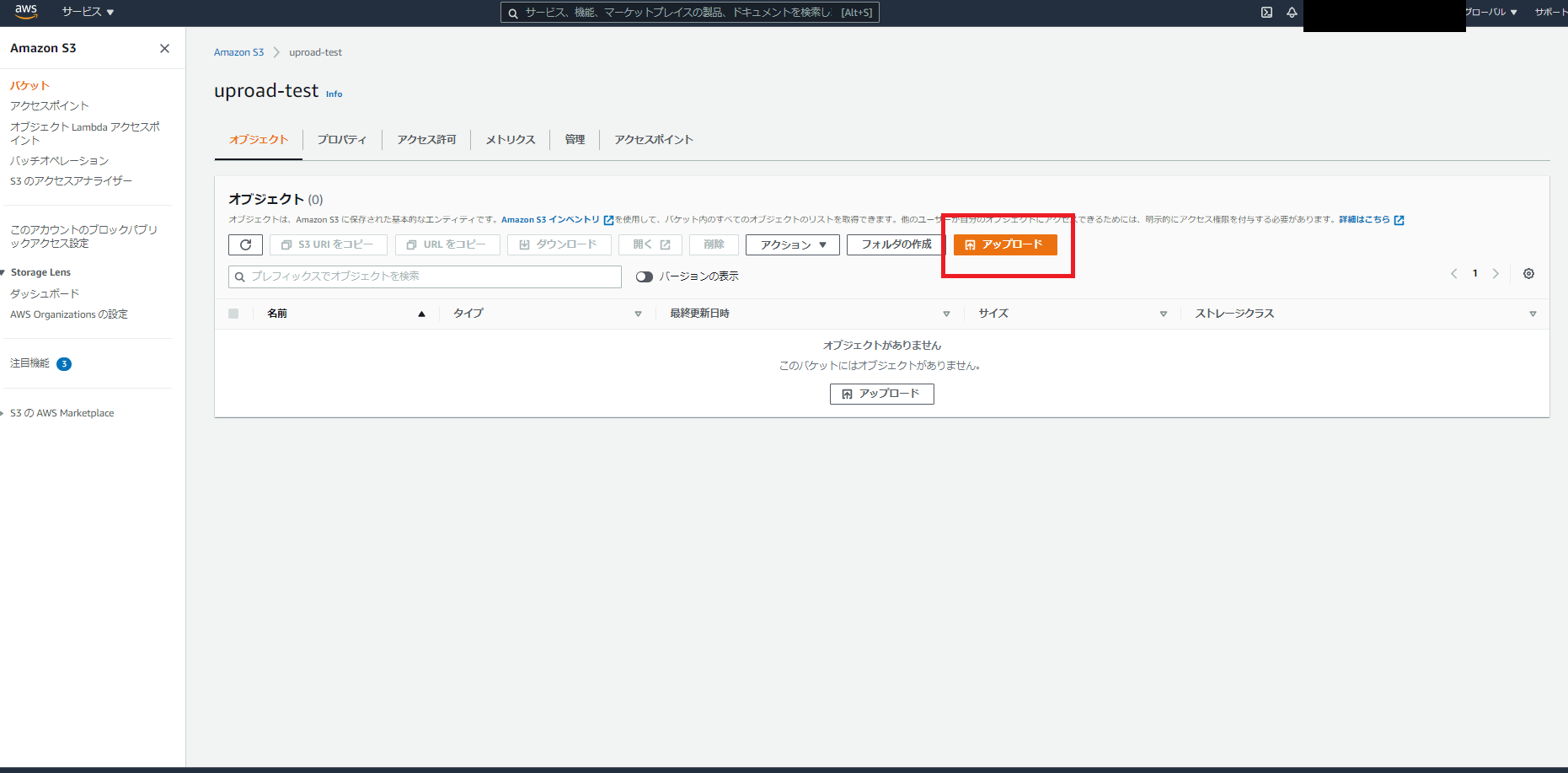Click the refresh objects button
The height and width of the screenshot is (773, 1568).
pos(245,244)
